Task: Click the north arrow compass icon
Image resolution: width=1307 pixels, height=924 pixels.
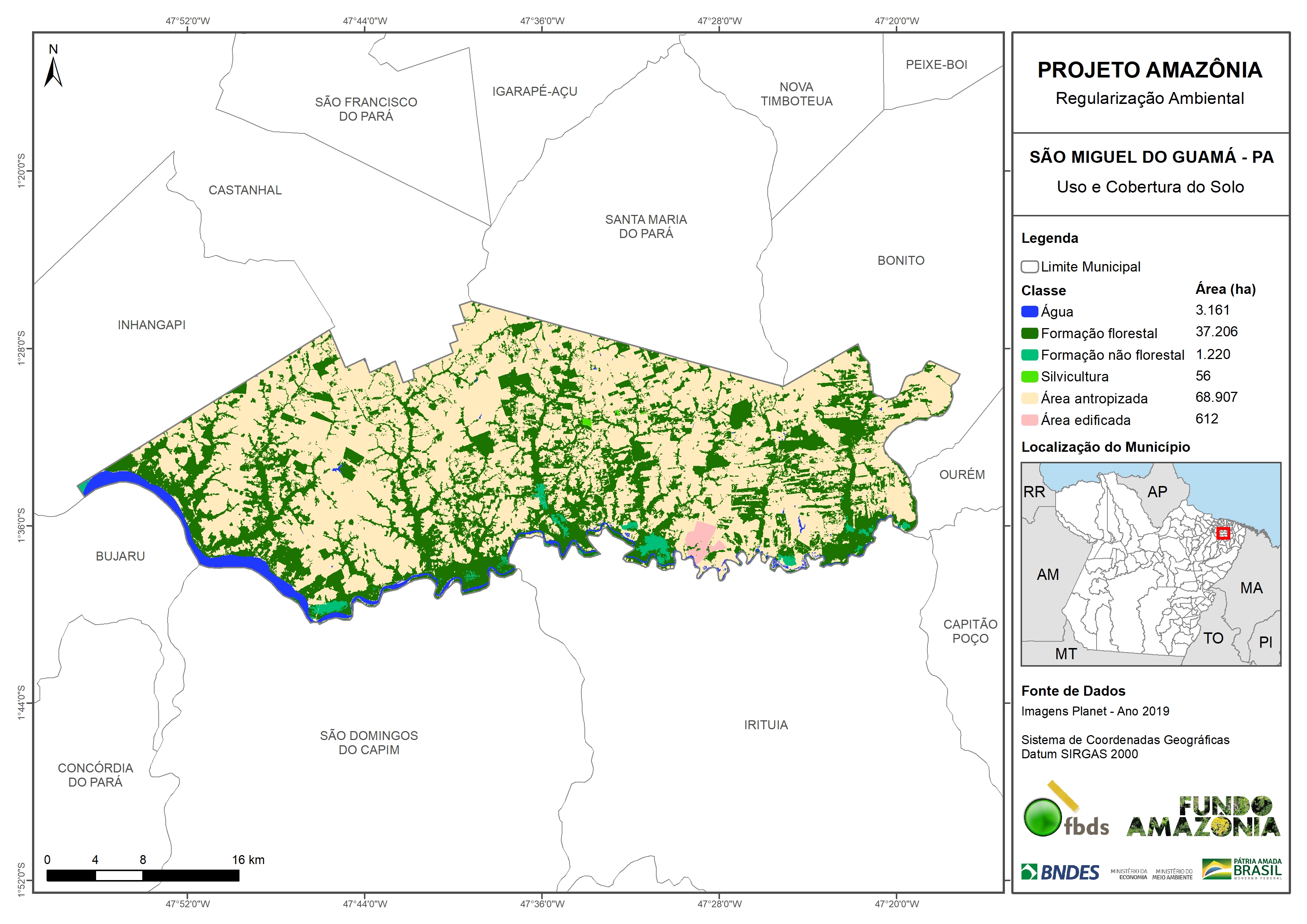Action: pyautogui.click(x=53, y=69)
